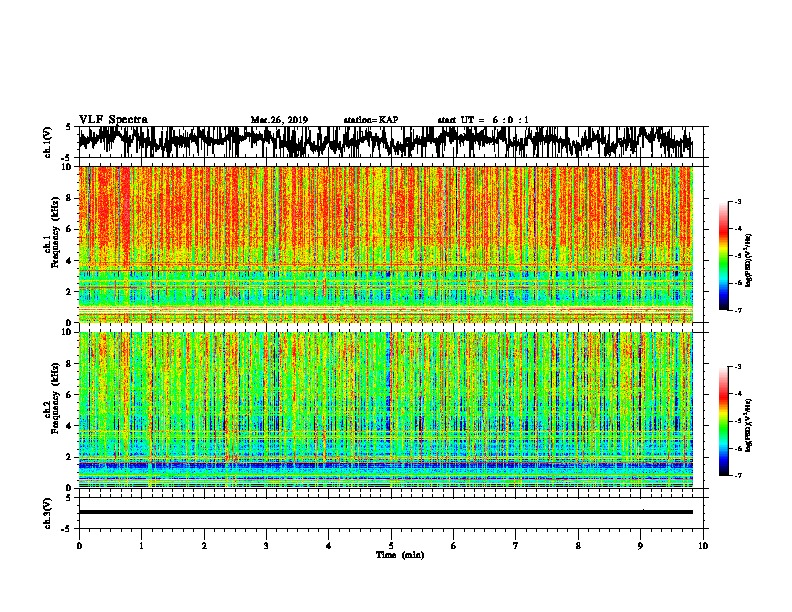Click the "ch.3(V)" axis label
Image resolution: width=792 pixels, height=612 pixels.
[48, 513]
